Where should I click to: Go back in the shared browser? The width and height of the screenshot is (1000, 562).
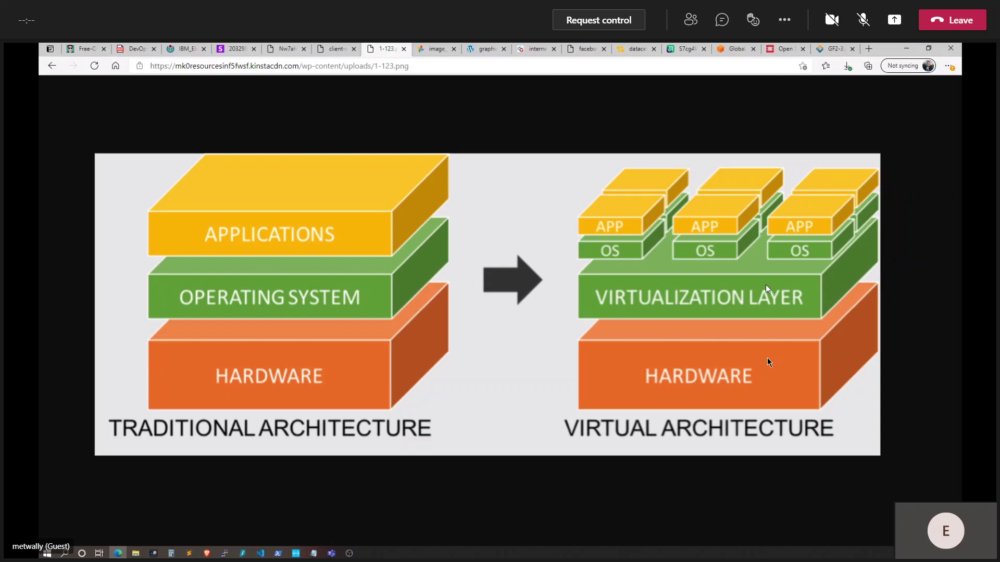pos(52,66)
